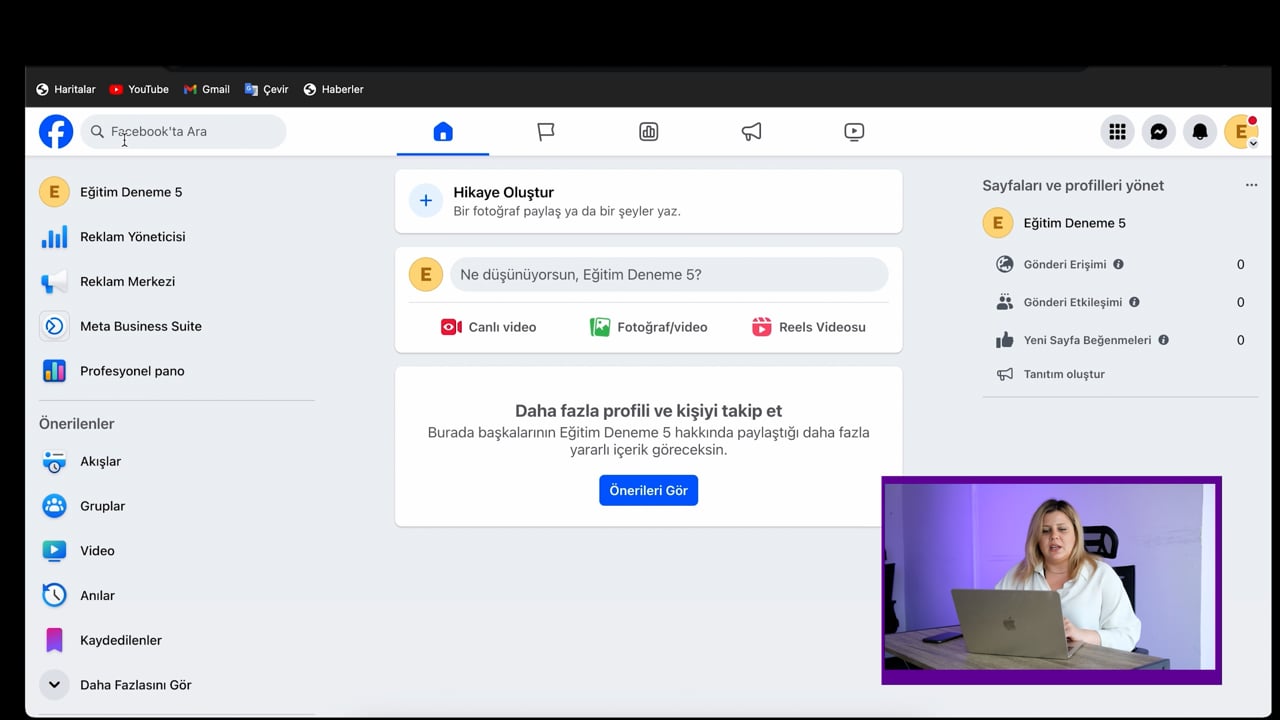Image resolution: width=1280 pixels, height=720 pixels.
Task: Click the Gönderi Etkileşimi info icon
Action: [x=1134, y=302]
